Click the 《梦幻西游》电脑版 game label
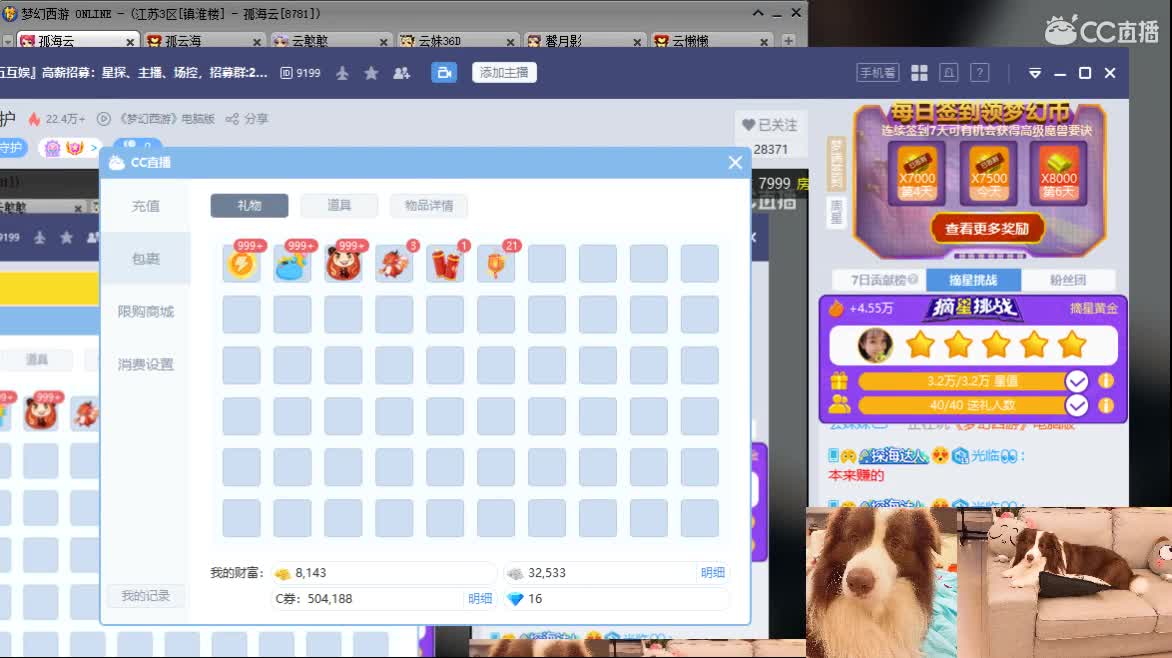 [x=167, y=119]
